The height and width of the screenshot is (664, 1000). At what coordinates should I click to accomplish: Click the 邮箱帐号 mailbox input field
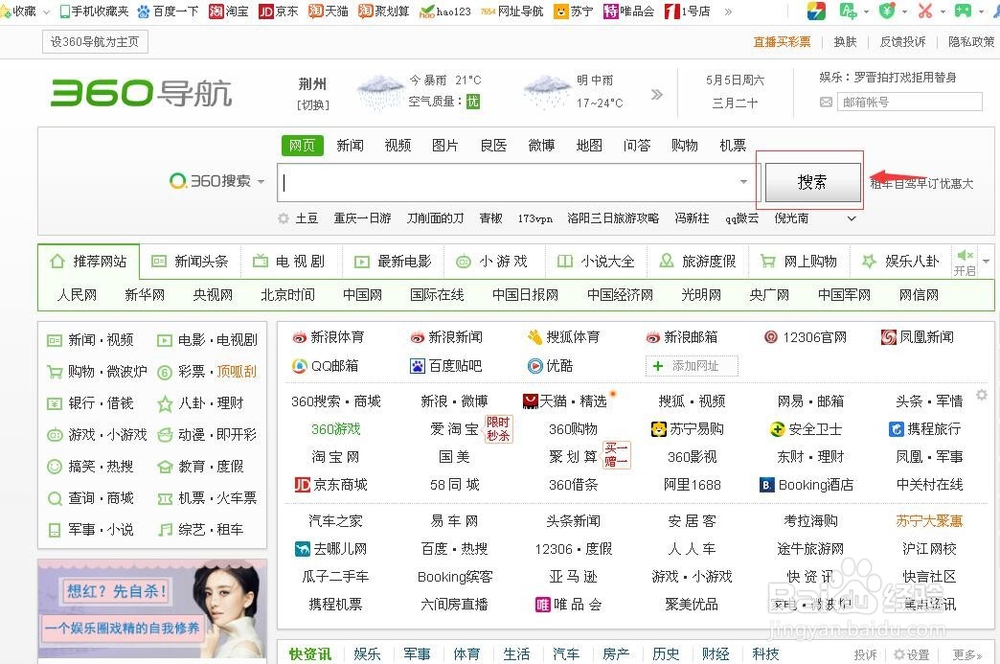tap(910, 102)
